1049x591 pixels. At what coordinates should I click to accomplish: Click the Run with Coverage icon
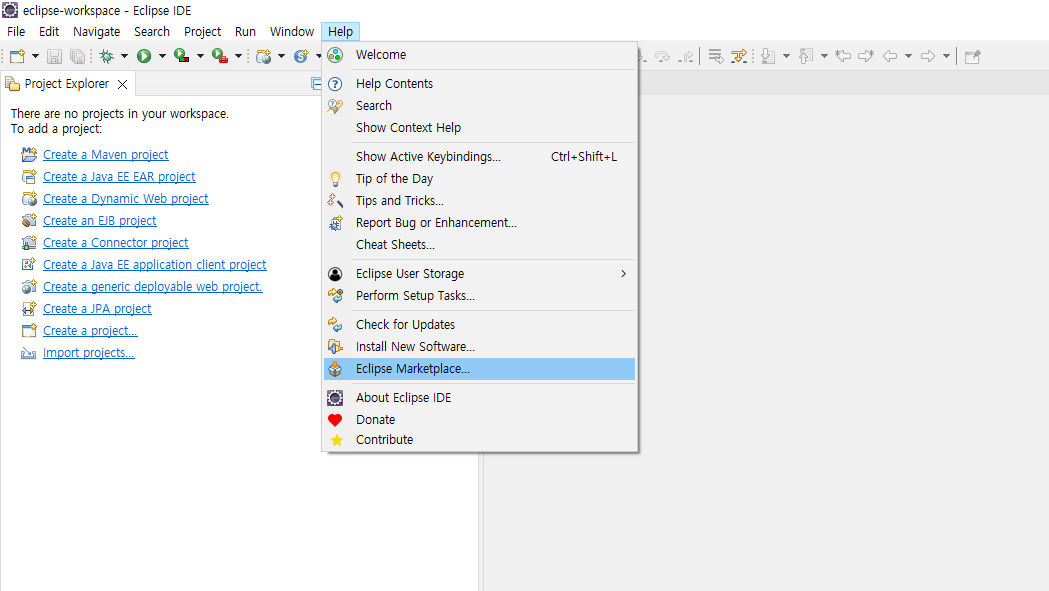(181, 56)
